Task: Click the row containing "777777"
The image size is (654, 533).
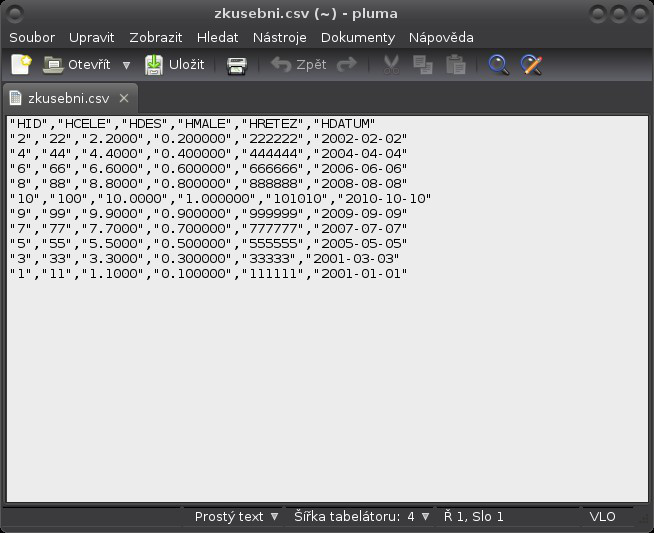Action: coord(208,229)
